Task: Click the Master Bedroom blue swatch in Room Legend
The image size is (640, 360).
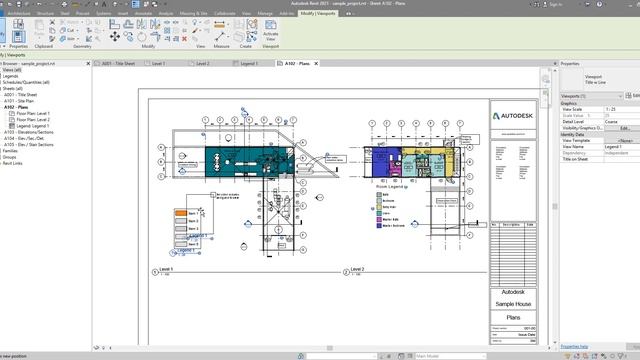Action: (x=379, y=225)
